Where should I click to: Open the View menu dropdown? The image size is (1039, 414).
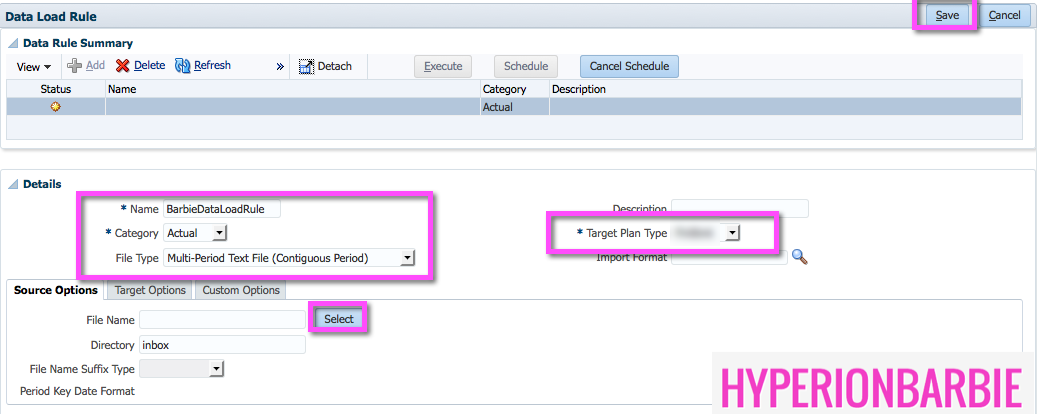coord(34,67)
